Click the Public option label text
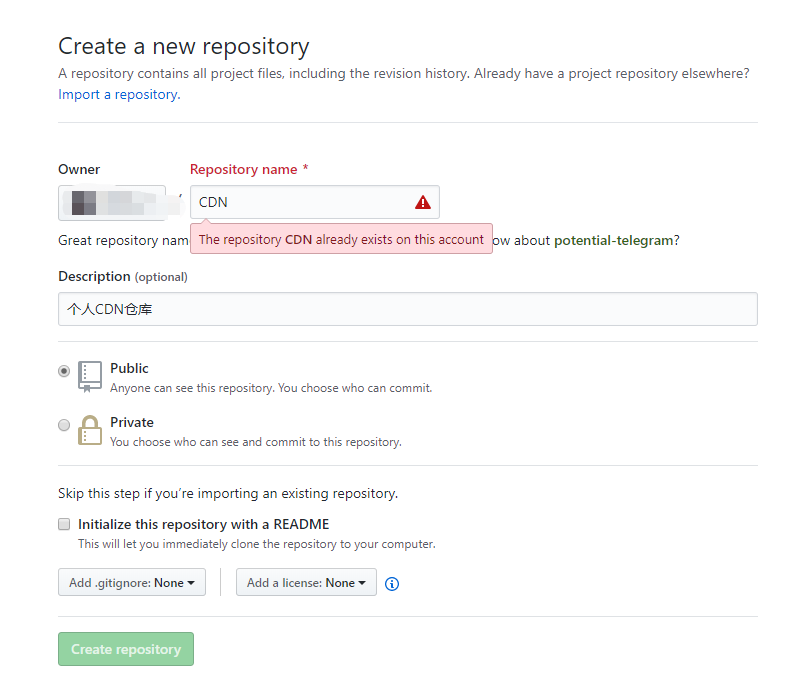800x699 pixels. click(129, 368)
